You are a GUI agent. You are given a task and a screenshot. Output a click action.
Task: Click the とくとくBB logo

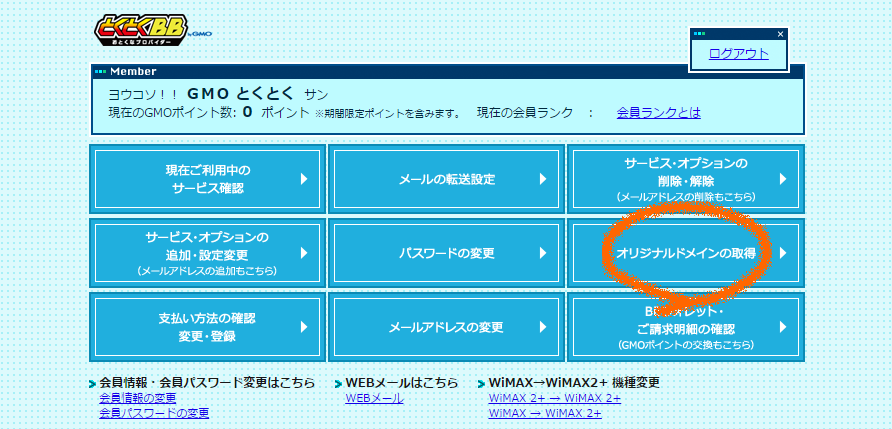point(152,30)
